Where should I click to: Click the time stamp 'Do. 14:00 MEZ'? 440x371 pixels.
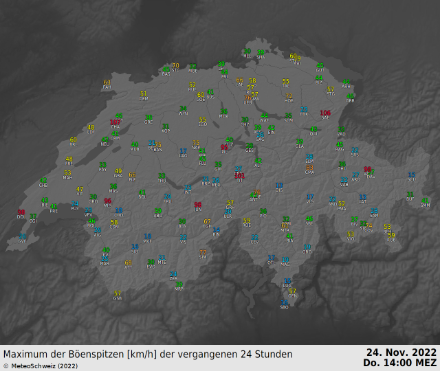click(x=400, y=363)
